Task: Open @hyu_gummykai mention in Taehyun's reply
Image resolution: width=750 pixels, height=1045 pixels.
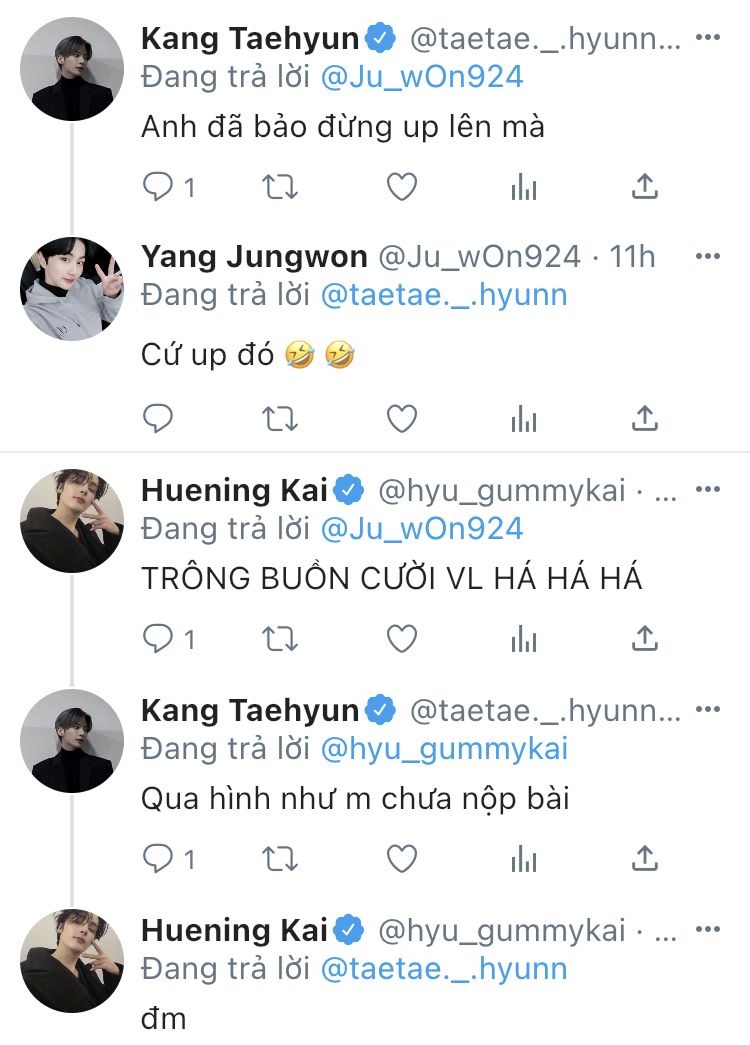Action: tap(443, 748)
